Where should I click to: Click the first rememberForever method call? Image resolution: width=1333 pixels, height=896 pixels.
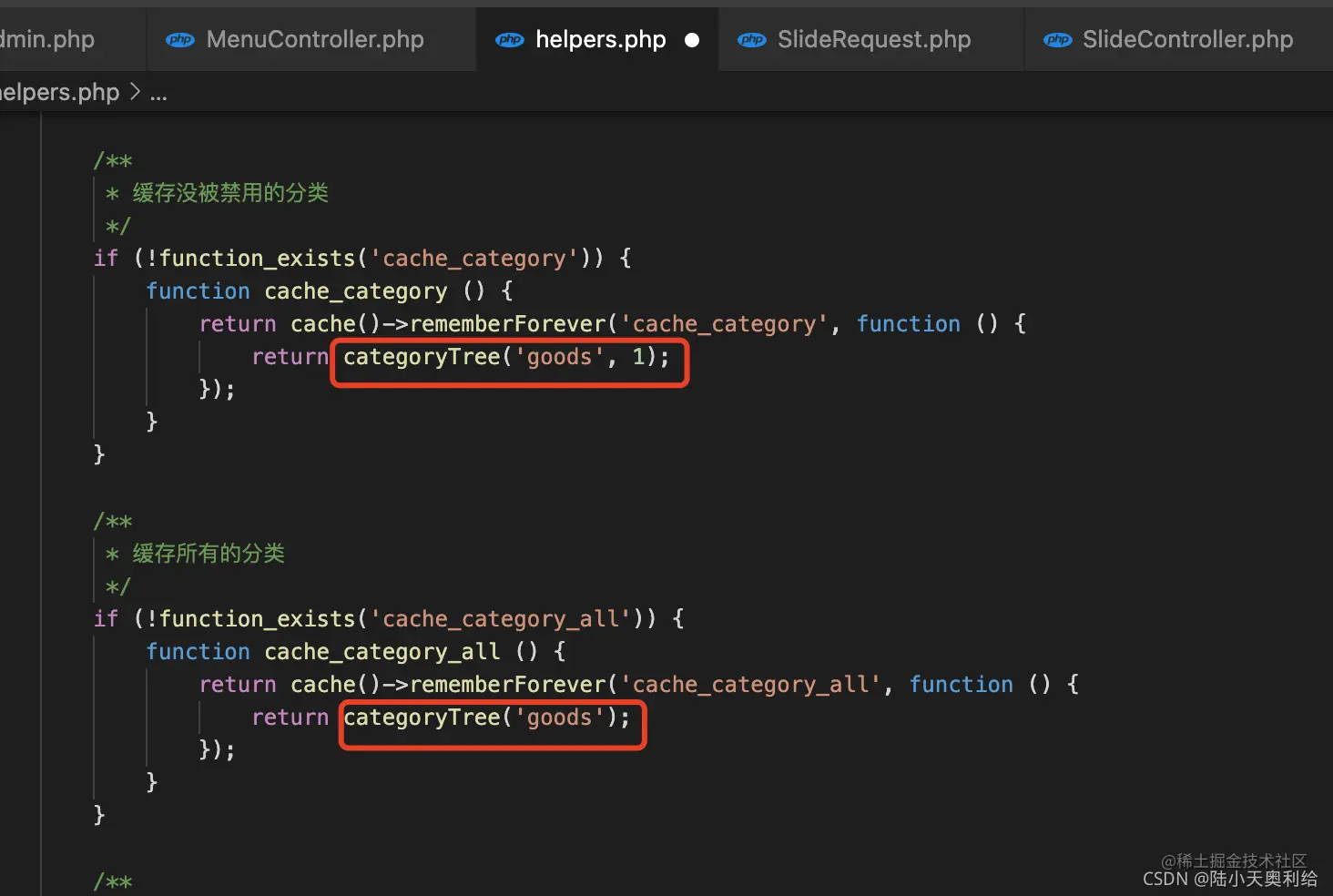(508, 324)
